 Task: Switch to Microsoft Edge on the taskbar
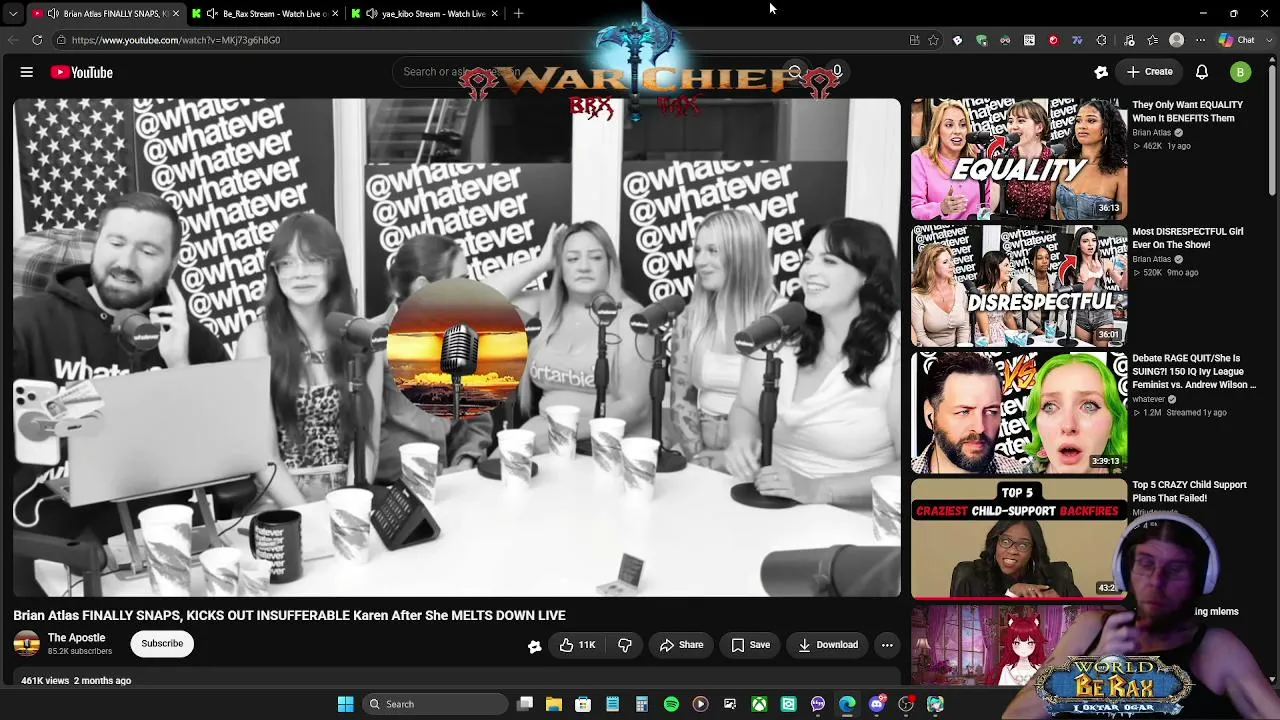(x=847, y=704)
